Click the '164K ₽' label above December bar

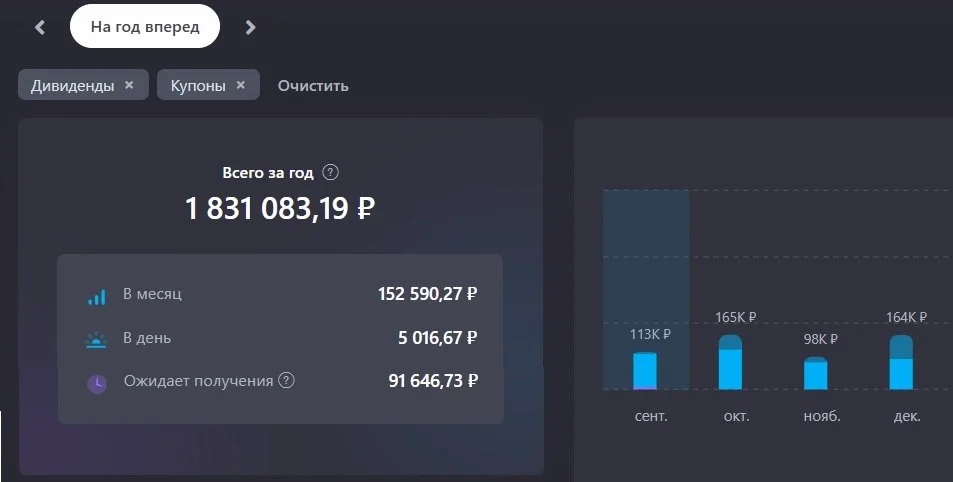click(x=906, y=317)
